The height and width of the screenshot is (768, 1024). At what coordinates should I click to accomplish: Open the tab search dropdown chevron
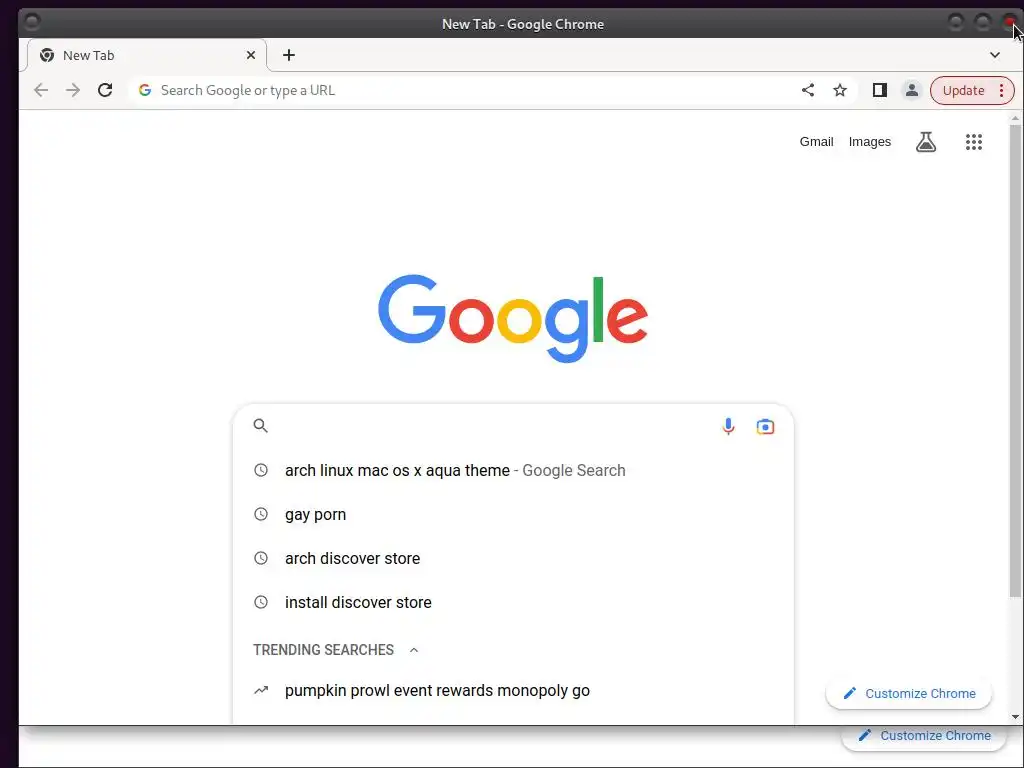point(995,56)
